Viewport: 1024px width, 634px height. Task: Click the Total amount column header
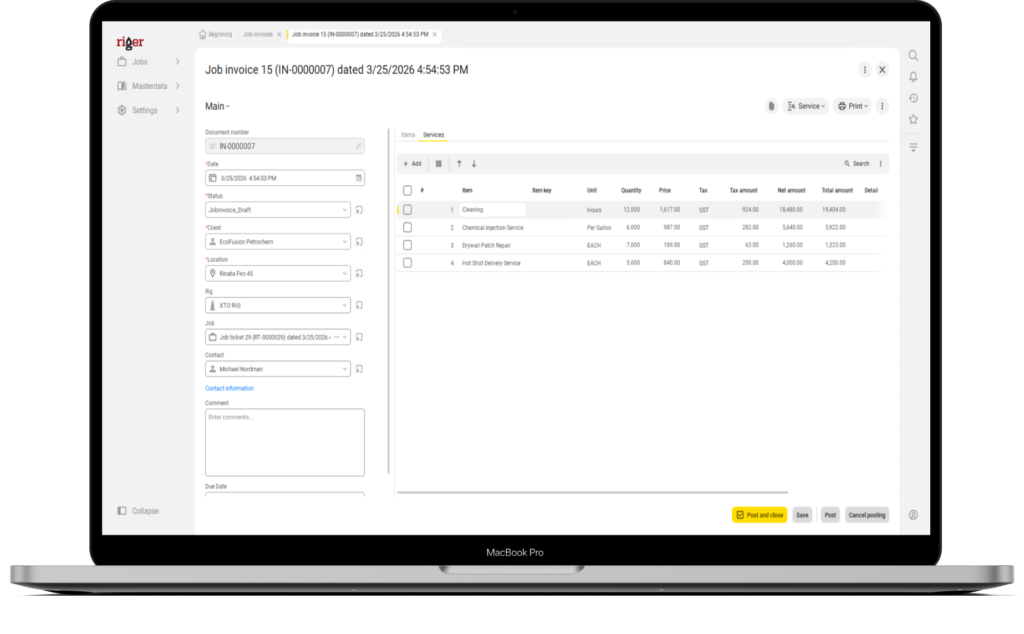coord(837,191)
